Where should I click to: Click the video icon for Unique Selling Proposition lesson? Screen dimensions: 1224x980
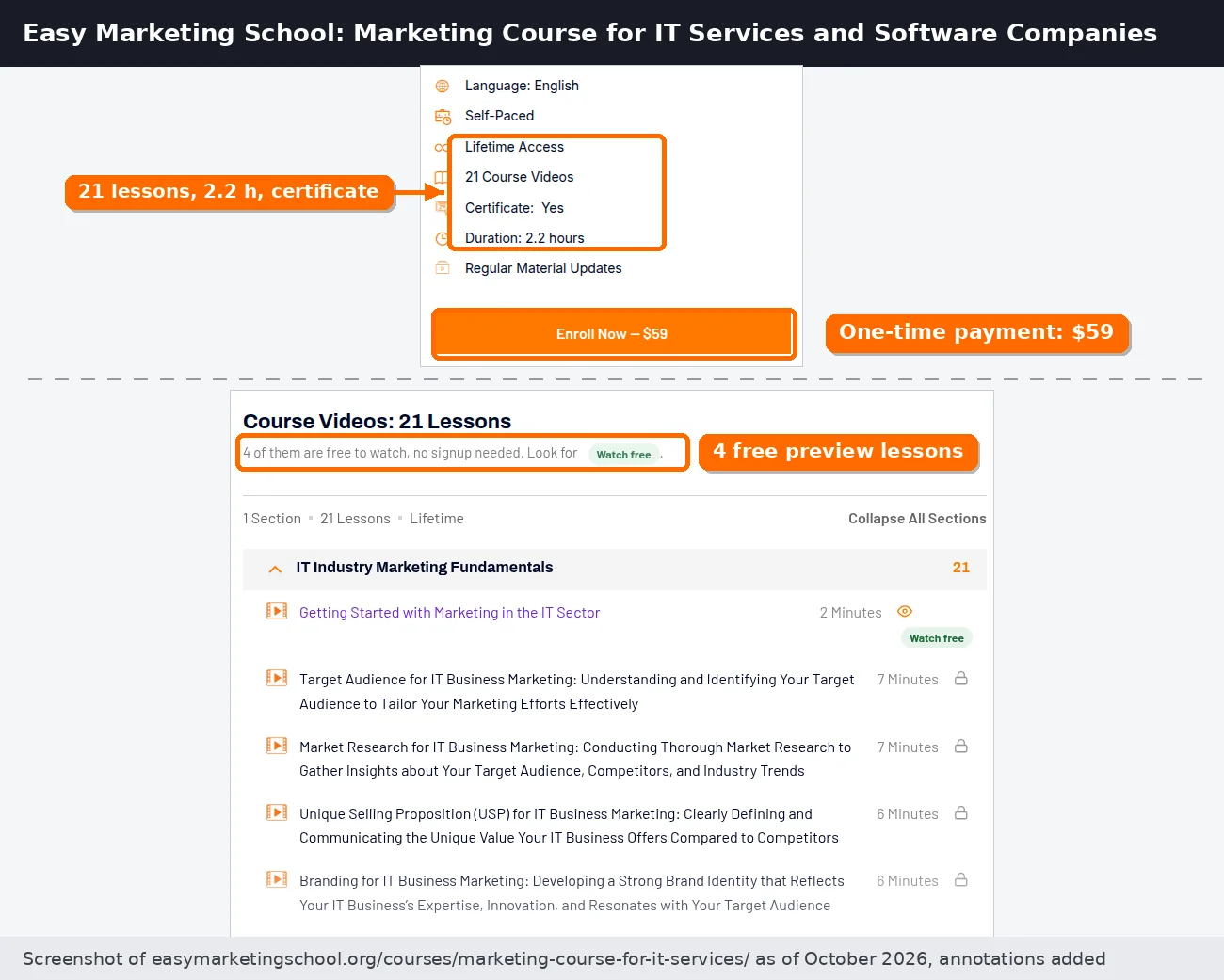[x=277, y=812]
